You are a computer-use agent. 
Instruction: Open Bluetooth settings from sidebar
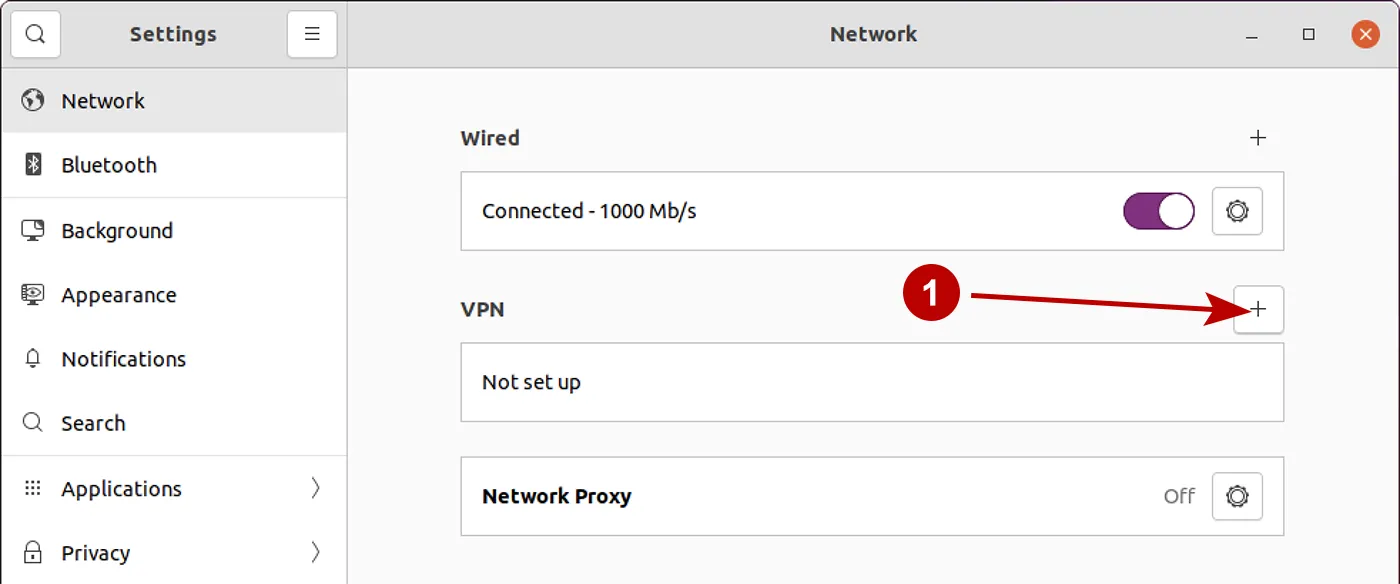(x=31, y=164)
